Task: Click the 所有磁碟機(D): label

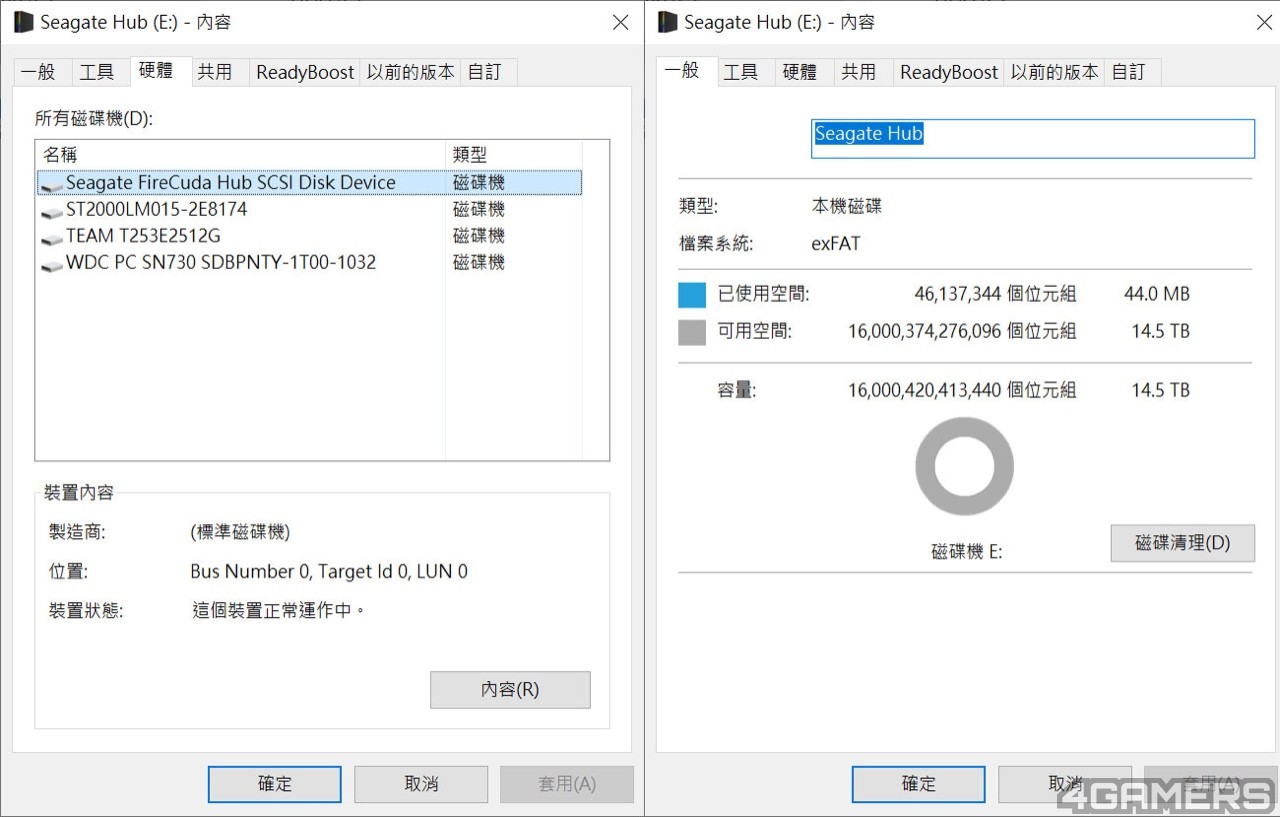Action: (94, 119)
